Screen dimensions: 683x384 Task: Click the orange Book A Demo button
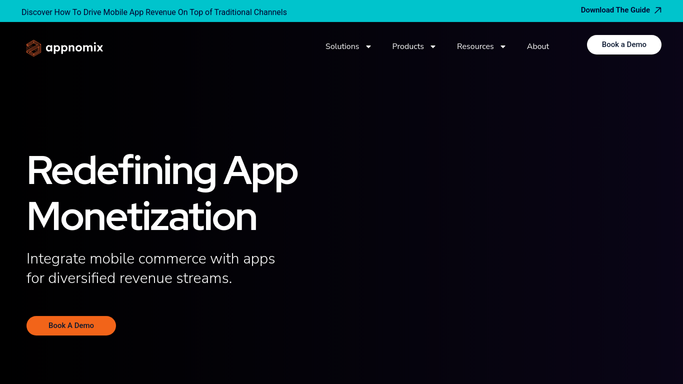click(x=71, y=326)
